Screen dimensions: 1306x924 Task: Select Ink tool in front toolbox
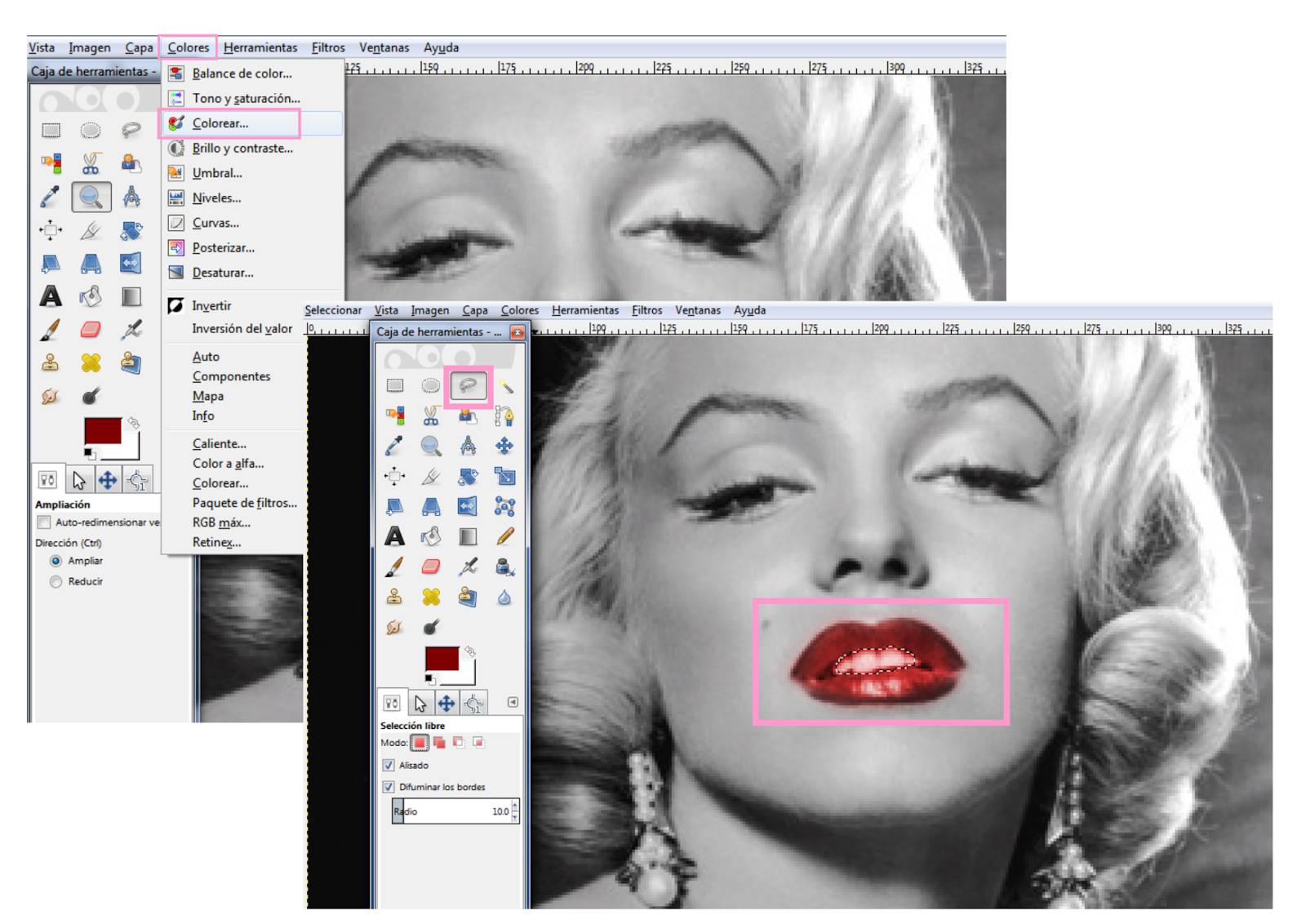tap(505, 566)
